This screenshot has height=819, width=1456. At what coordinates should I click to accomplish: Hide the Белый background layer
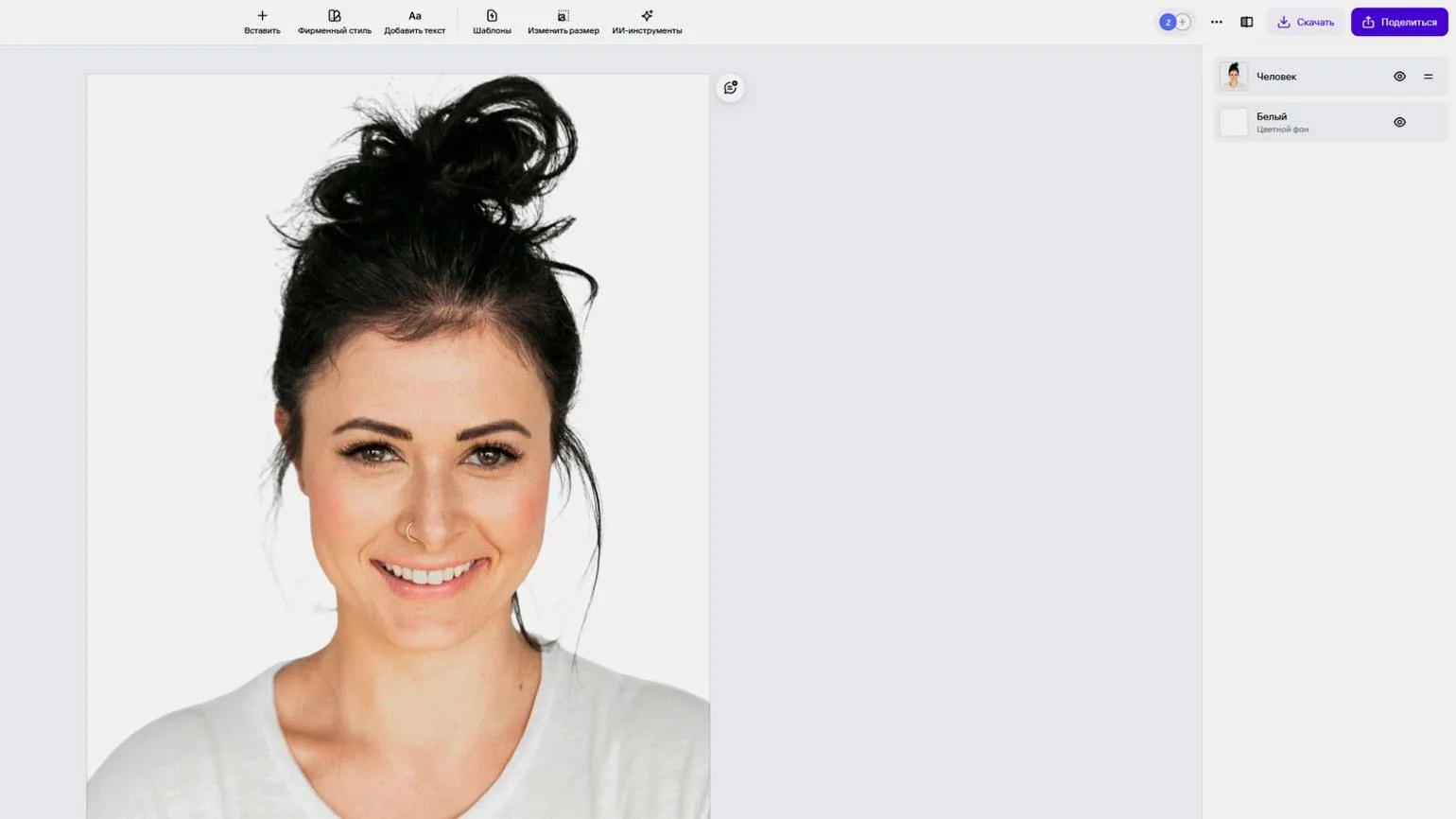(x=1399, y=122)
